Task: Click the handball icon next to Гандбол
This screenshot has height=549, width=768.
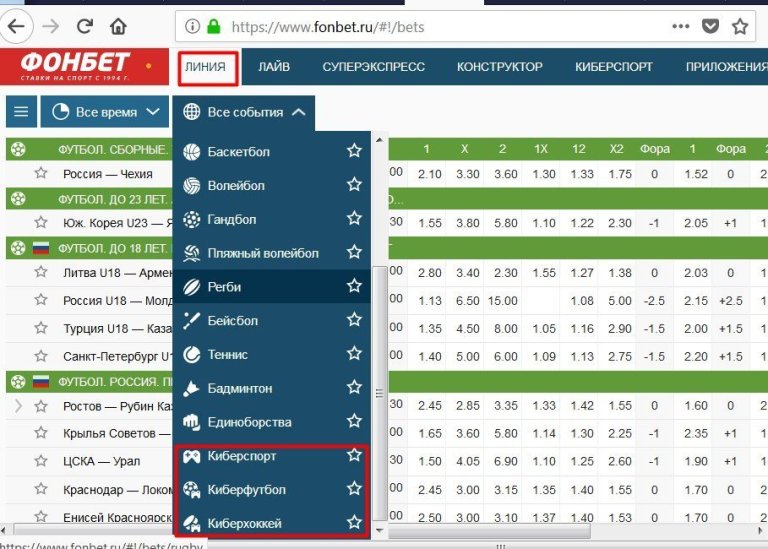Action: (x=192, y=219)
